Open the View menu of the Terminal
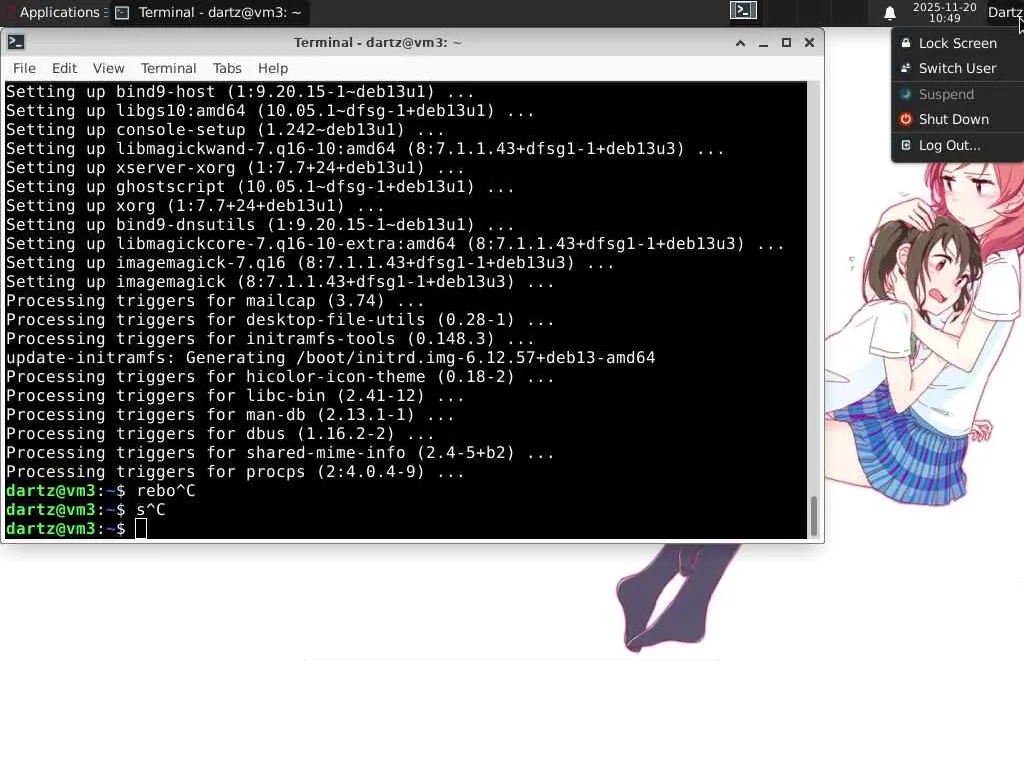This screenshot has width=1024, height=768. tap(108, 68)
